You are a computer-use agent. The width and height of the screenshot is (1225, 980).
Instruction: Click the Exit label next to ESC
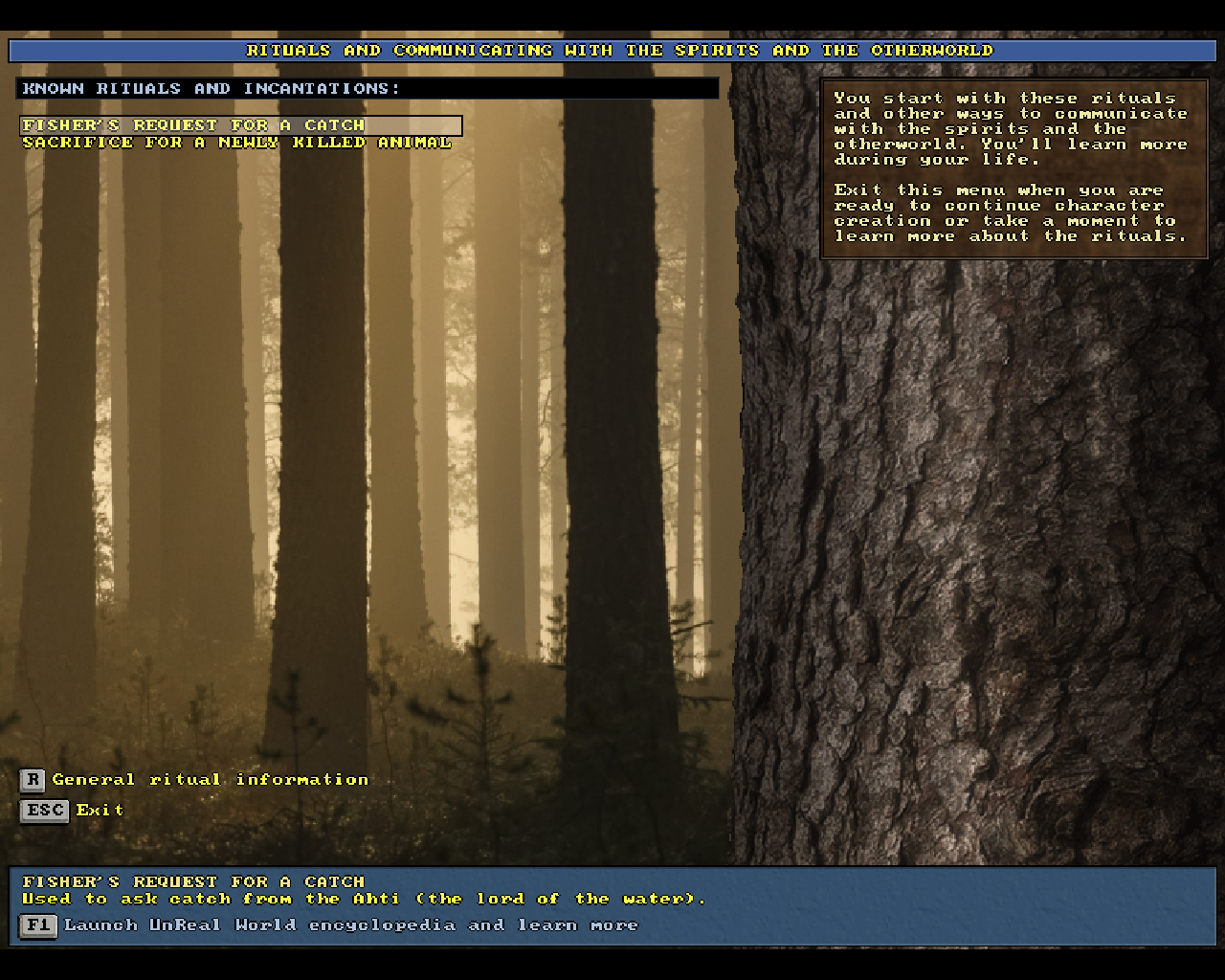(x=100, y=811)
